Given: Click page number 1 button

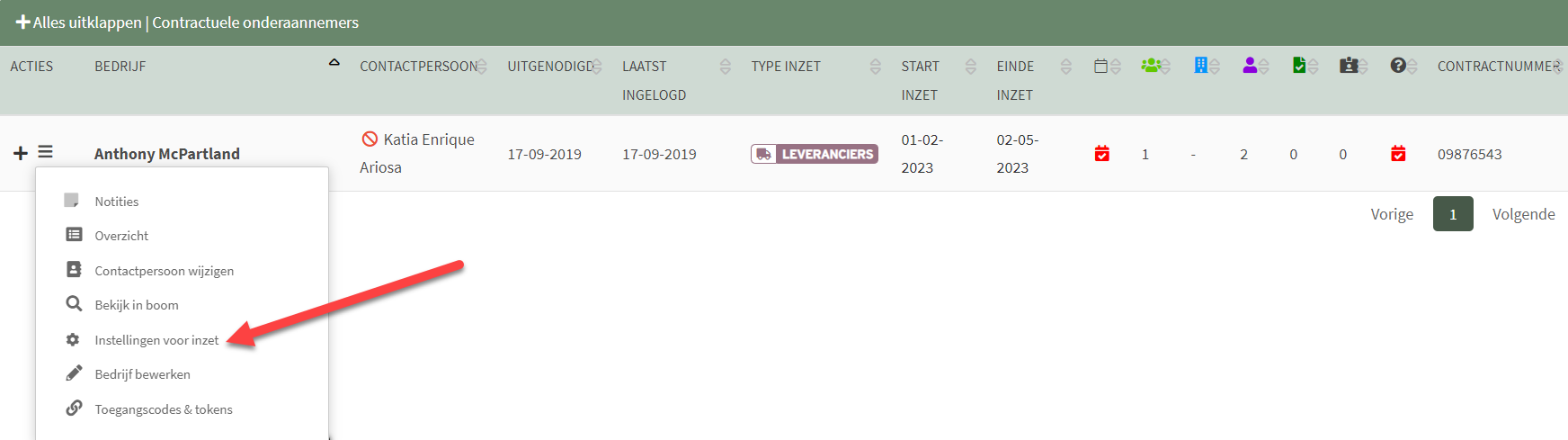Looking at the screenshot, I should tap(1453, 214).
